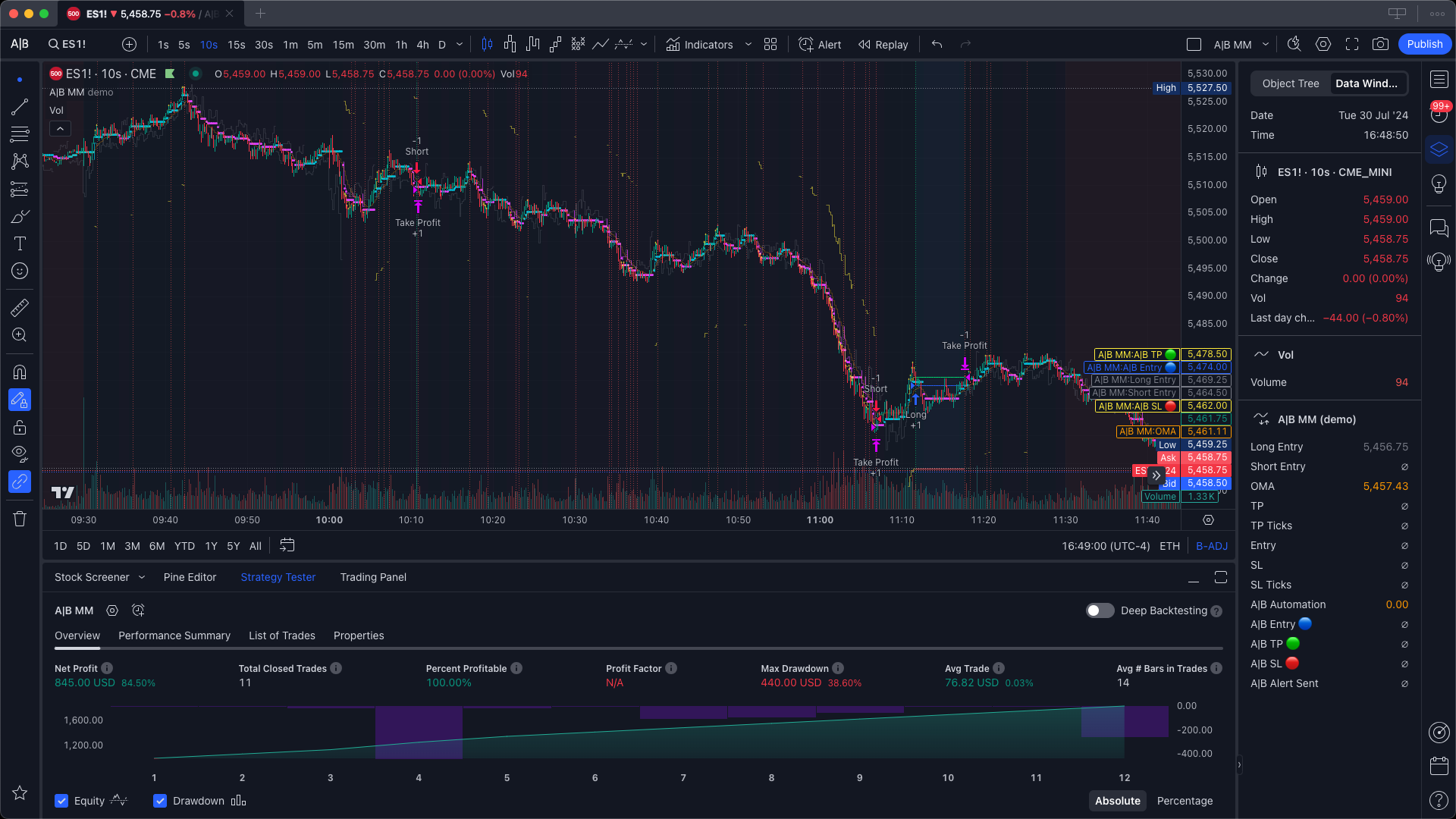Toggle the layout checkbox square
The height and width of the screenshot is (819, 1456).
click(1194, 45)
